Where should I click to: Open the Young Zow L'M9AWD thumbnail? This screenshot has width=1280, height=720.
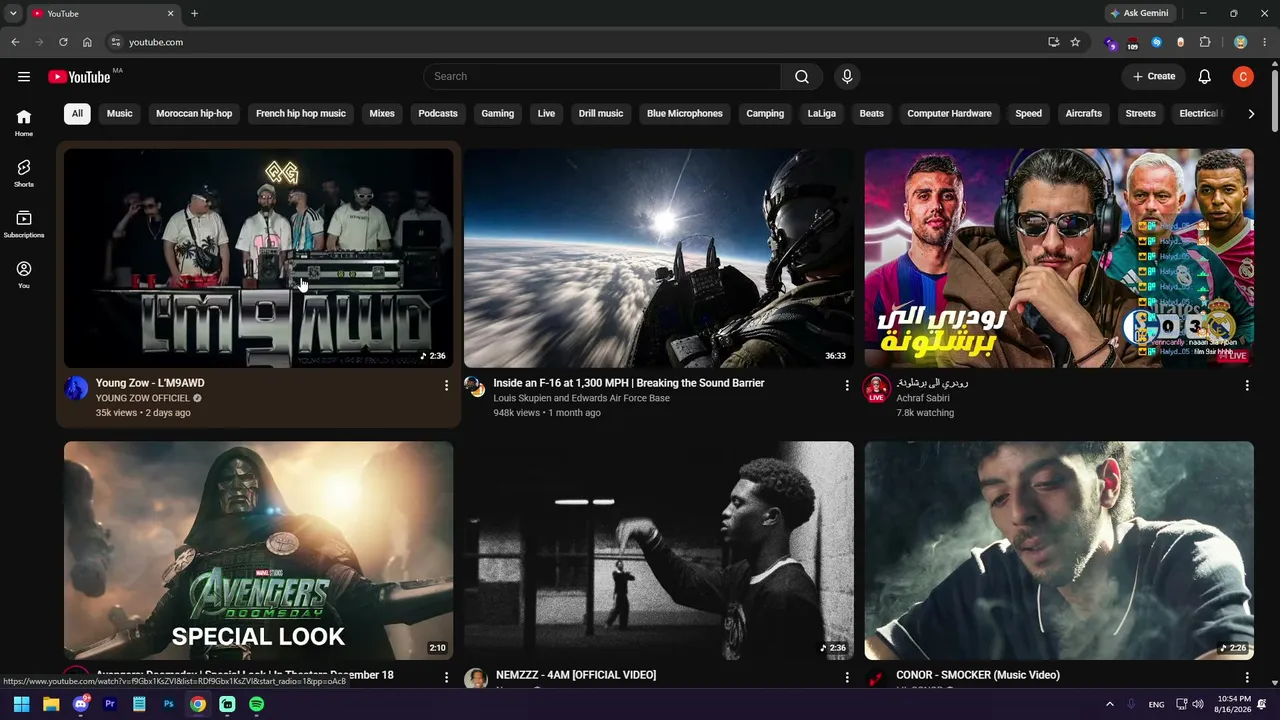point(258,258)
